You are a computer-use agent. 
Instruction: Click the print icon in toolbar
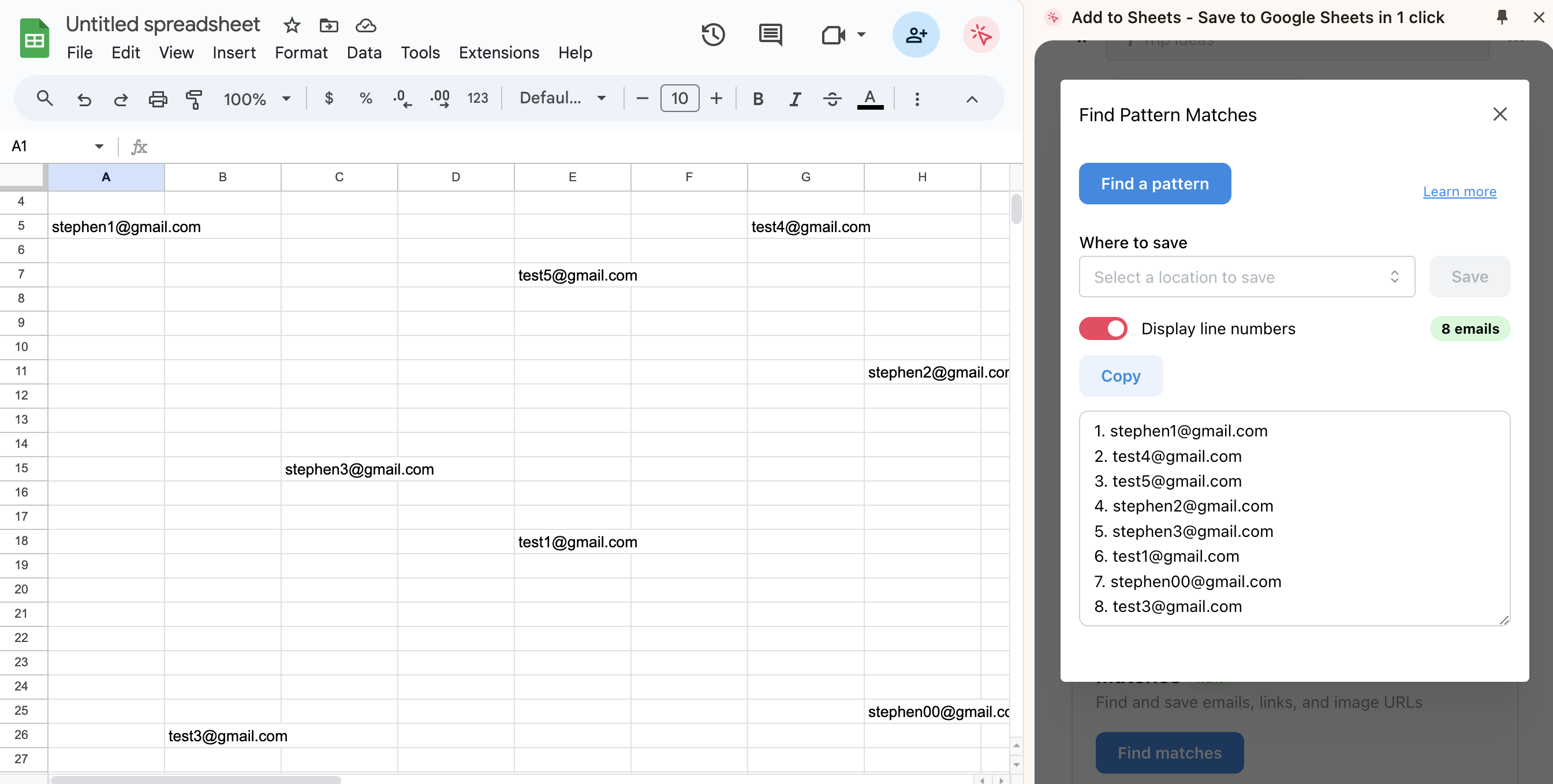158,99
